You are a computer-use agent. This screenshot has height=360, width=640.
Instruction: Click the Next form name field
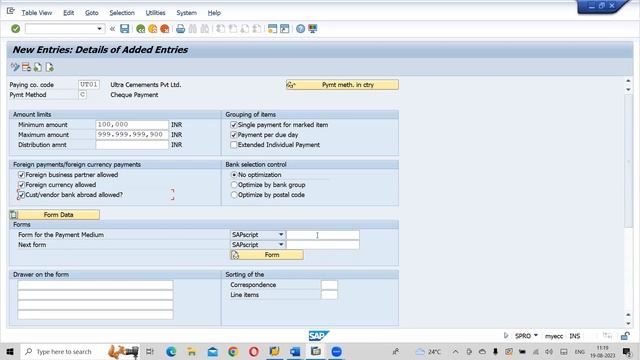click(322, 244)
